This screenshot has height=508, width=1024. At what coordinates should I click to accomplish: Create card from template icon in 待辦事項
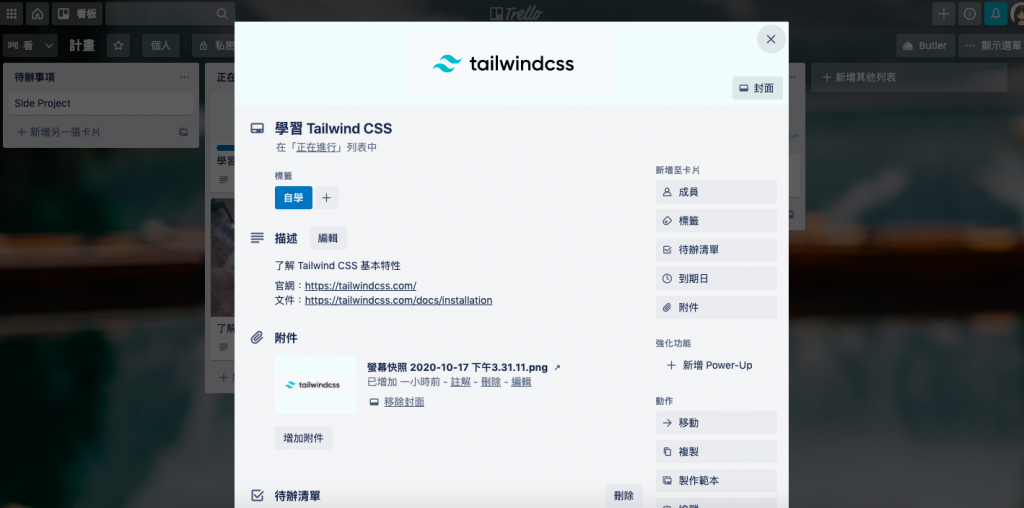click(184, 132)
